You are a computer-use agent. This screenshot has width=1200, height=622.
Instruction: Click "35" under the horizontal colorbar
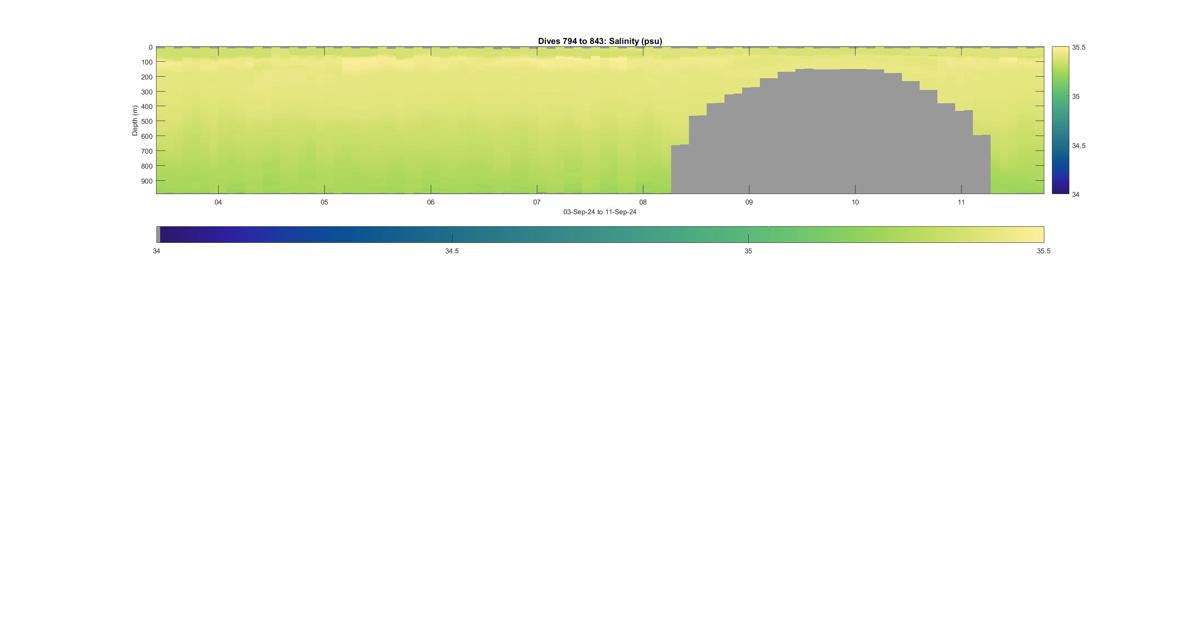tap(748, 251)
